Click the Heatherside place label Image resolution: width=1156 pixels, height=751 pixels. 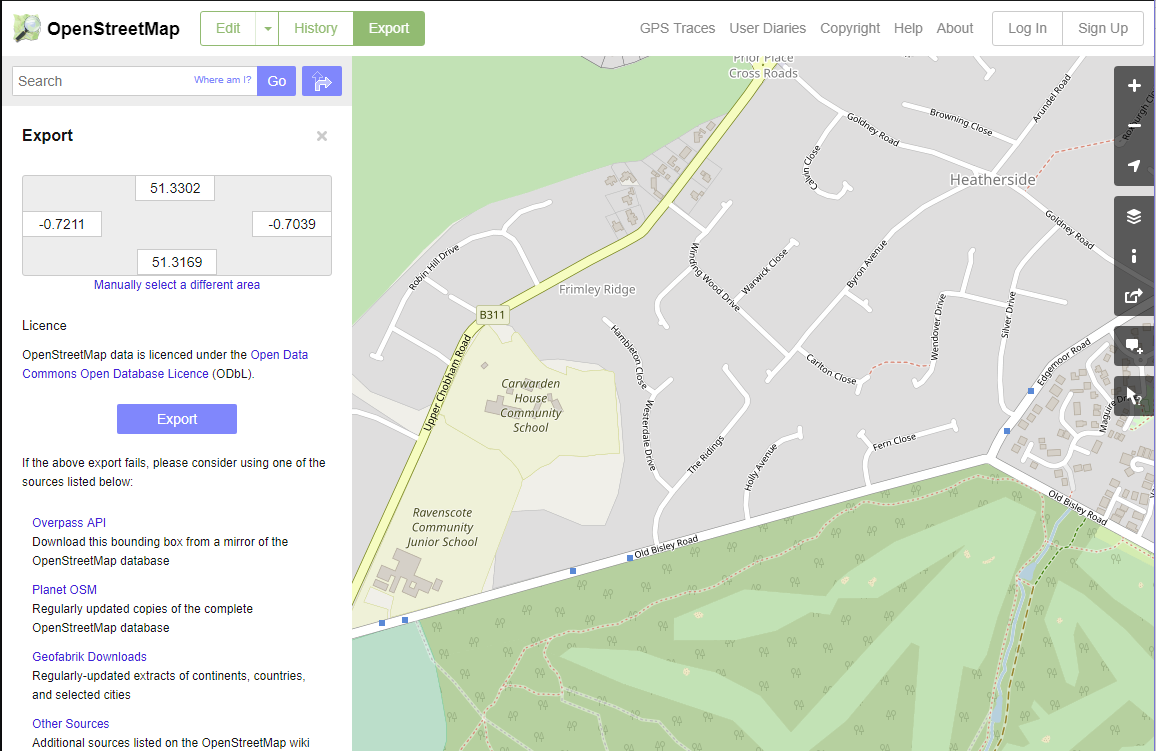point(992,180)
